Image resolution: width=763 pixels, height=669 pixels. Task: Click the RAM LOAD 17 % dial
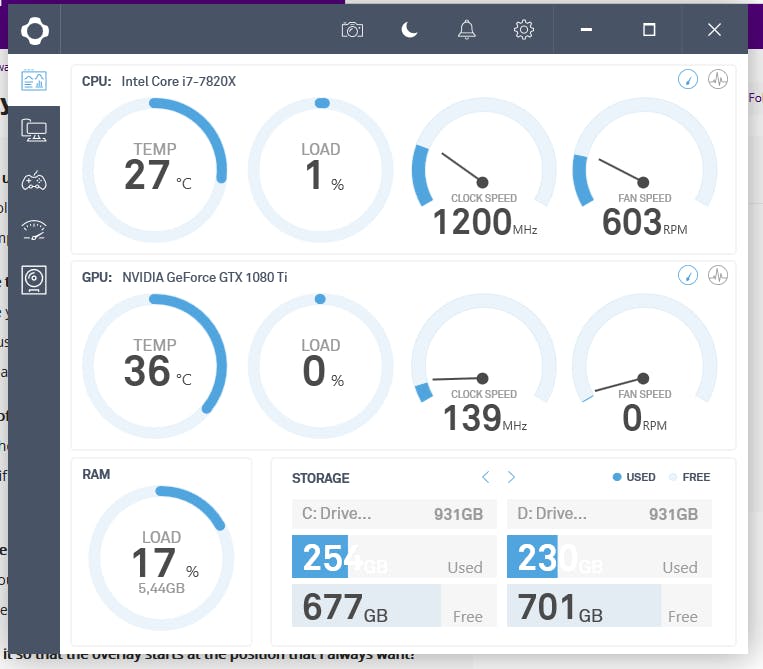[161, 559]
